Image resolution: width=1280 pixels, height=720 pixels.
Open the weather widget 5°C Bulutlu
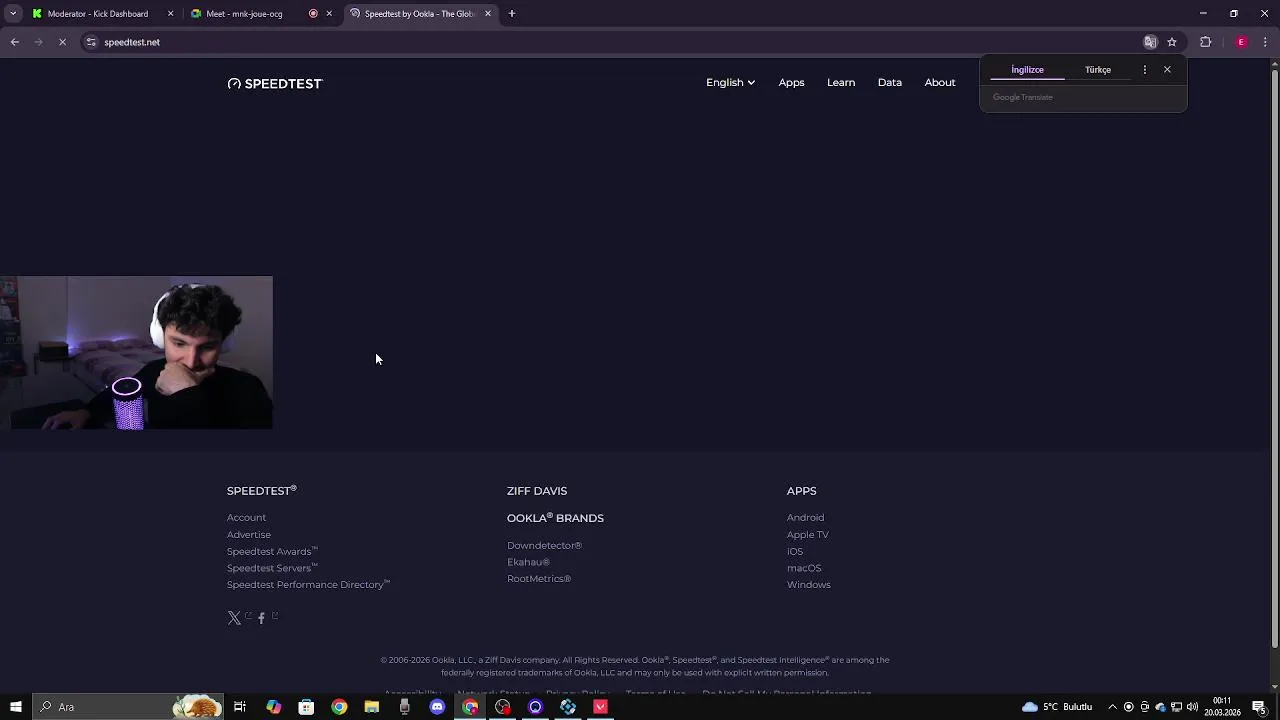tap(1057, 707)
